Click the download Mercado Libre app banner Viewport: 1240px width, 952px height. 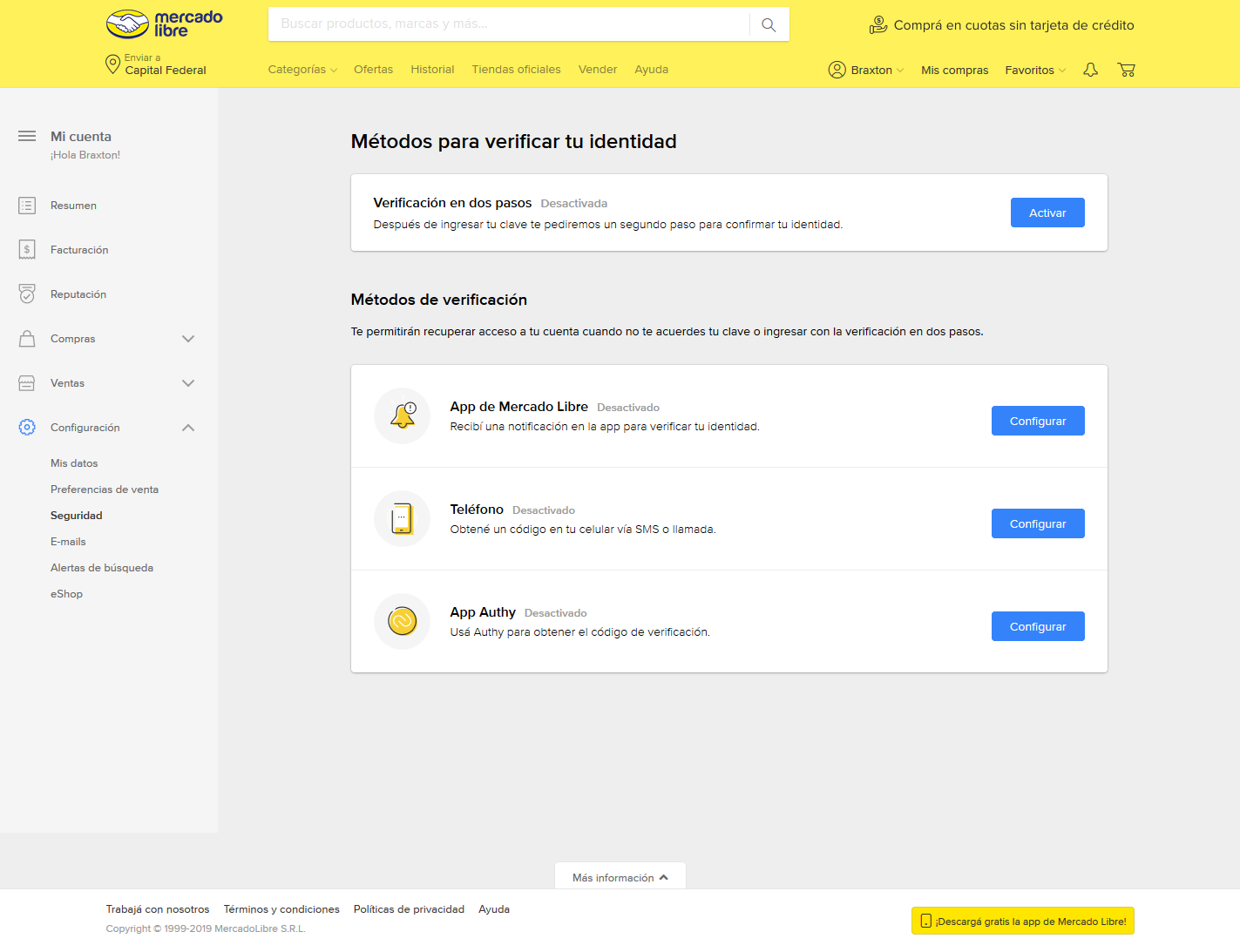point(1023,922)
